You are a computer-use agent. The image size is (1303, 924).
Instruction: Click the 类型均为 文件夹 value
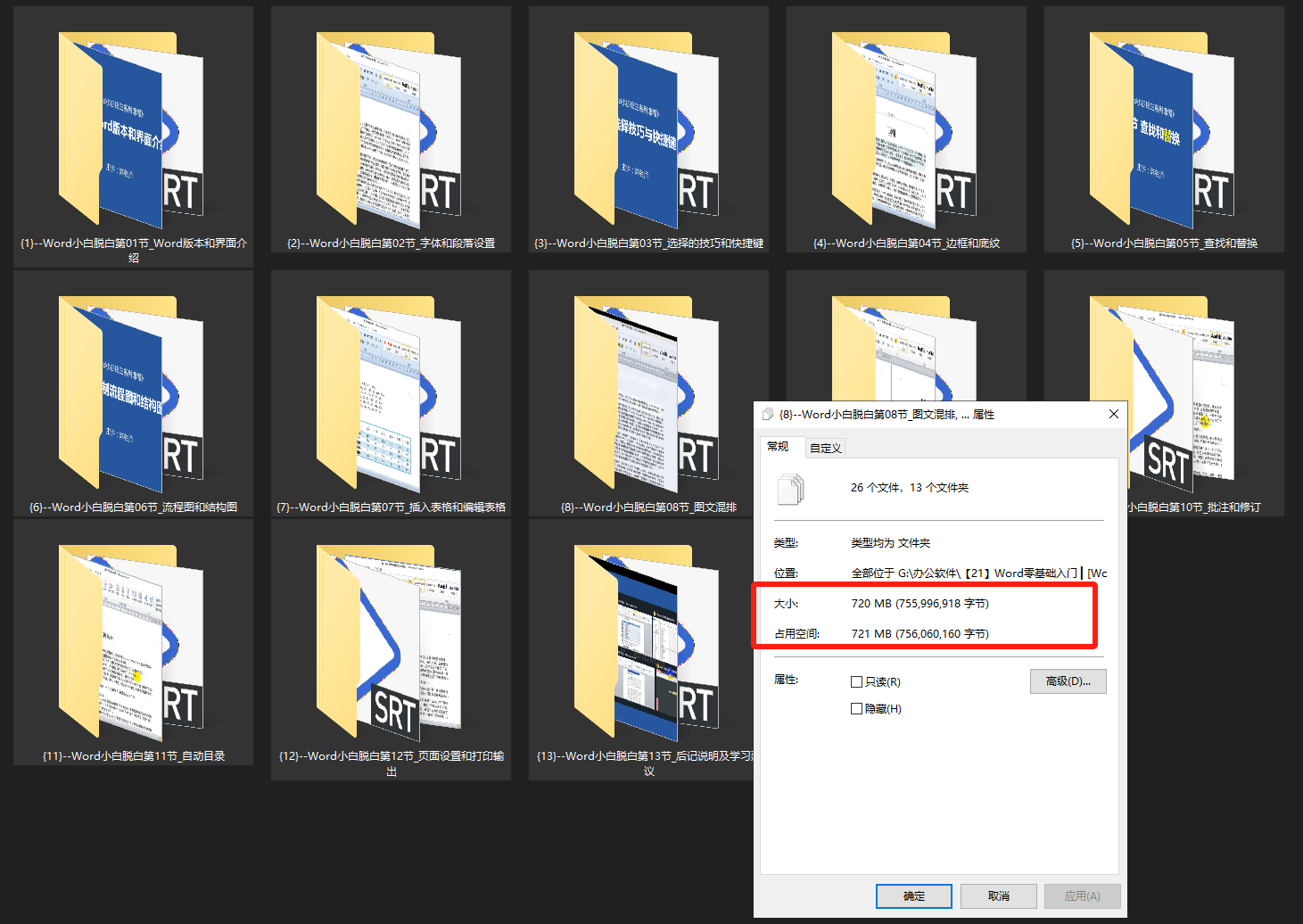891,542
